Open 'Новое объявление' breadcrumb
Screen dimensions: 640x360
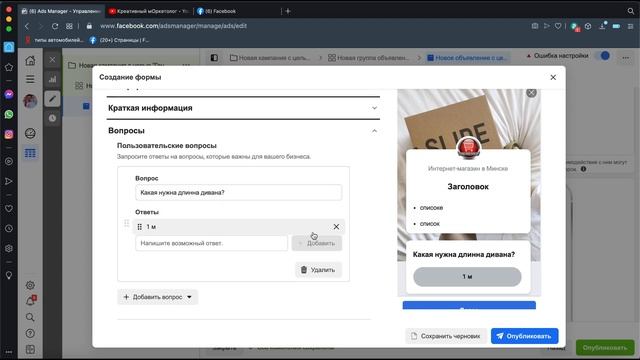[467, 58]
